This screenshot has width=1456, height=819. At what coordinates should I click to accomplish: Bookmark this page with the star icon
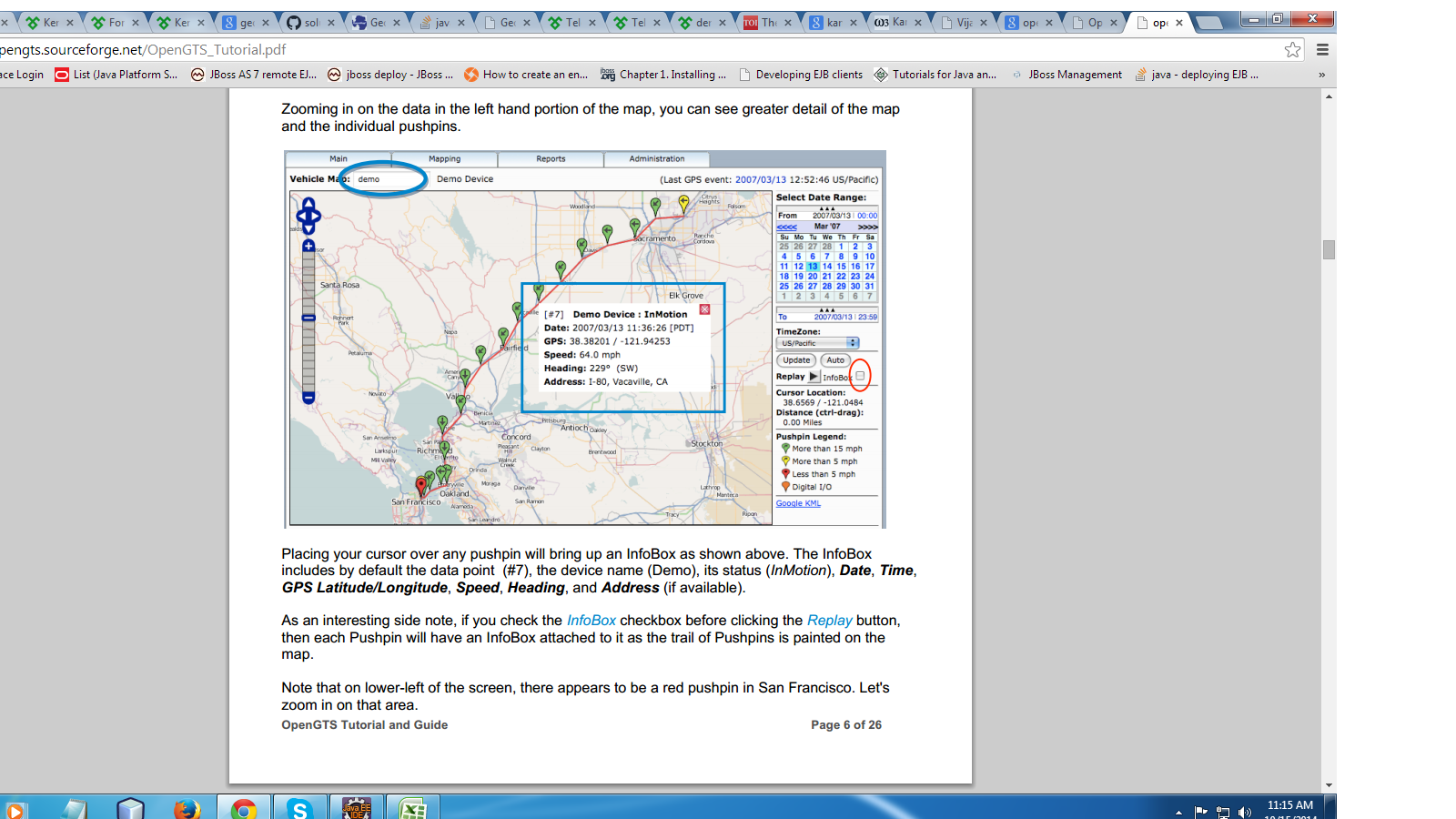click(1292, 50)
